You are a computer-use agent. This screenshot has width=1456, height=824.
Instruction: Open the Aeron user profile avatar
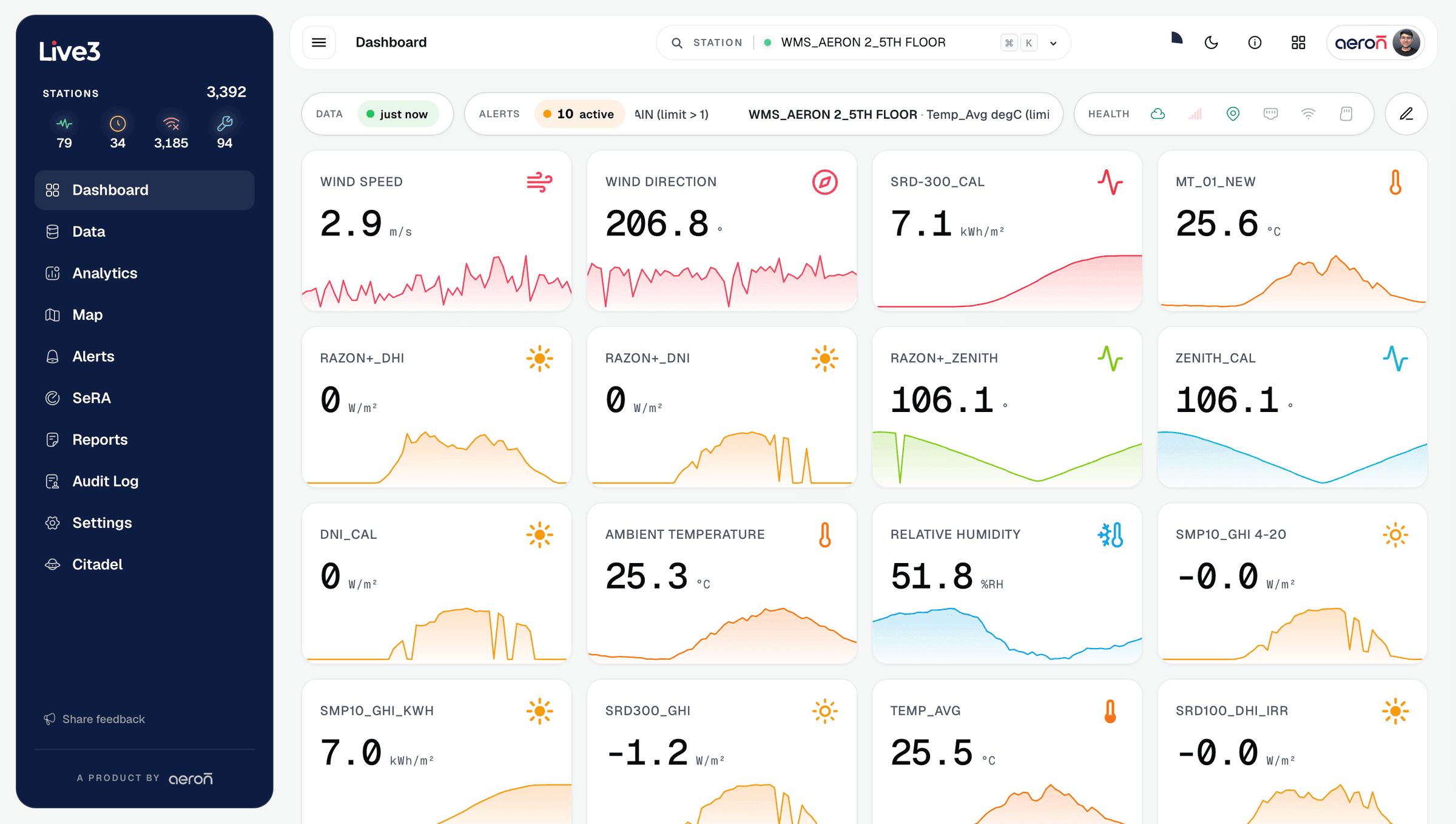pyautogui.click(x=1406, y=42)
